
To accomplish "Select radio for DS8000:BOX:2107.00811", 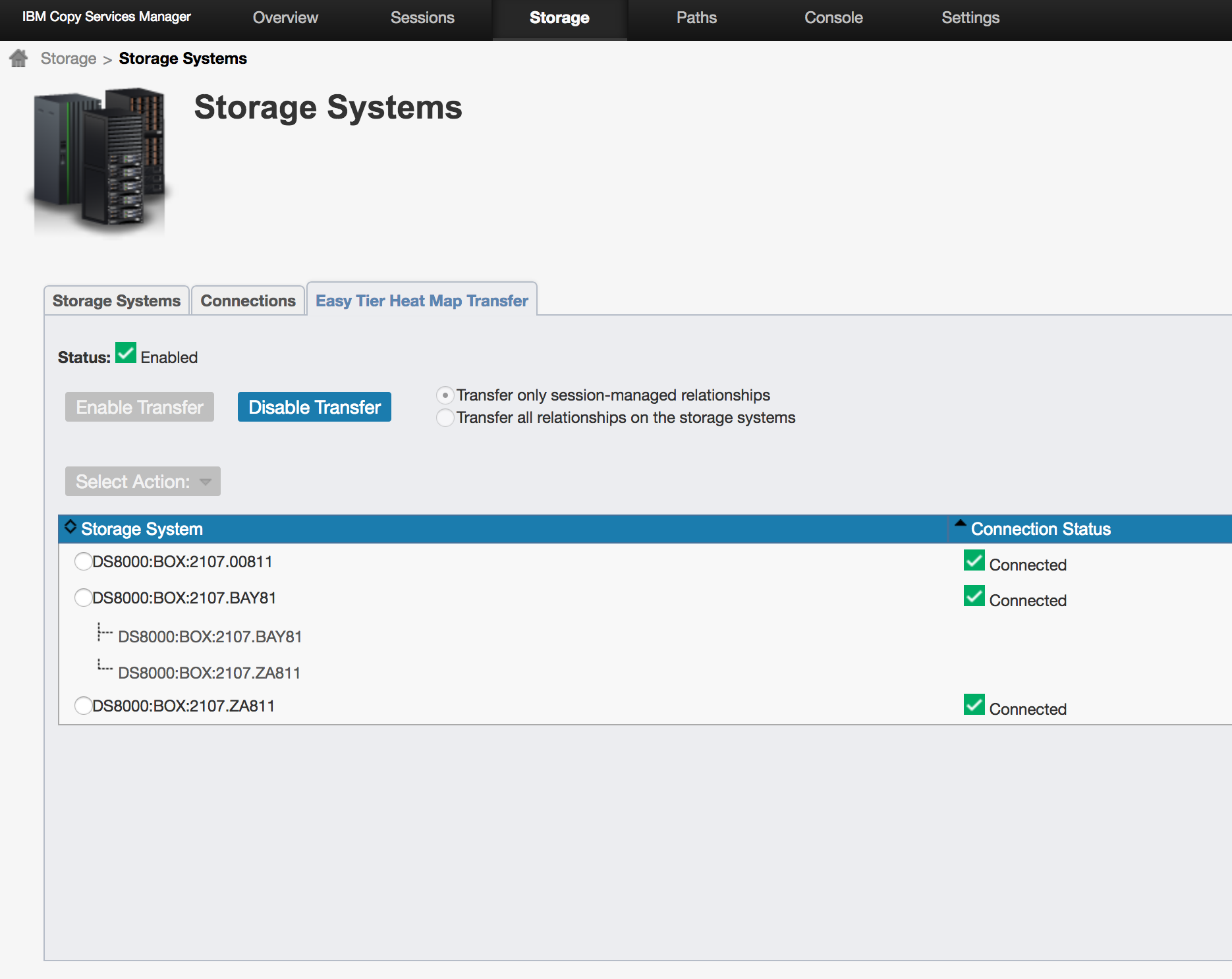I will (x=84, y=561).
